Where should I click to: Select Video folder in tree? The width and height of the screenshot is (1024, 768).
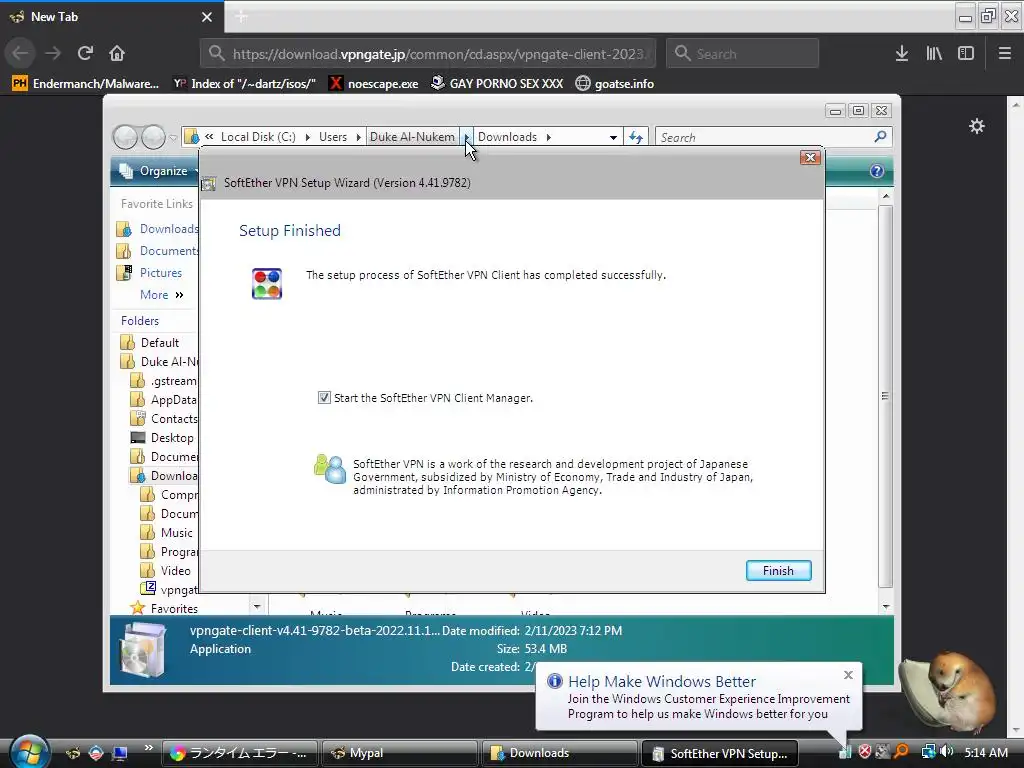[166, 571]
